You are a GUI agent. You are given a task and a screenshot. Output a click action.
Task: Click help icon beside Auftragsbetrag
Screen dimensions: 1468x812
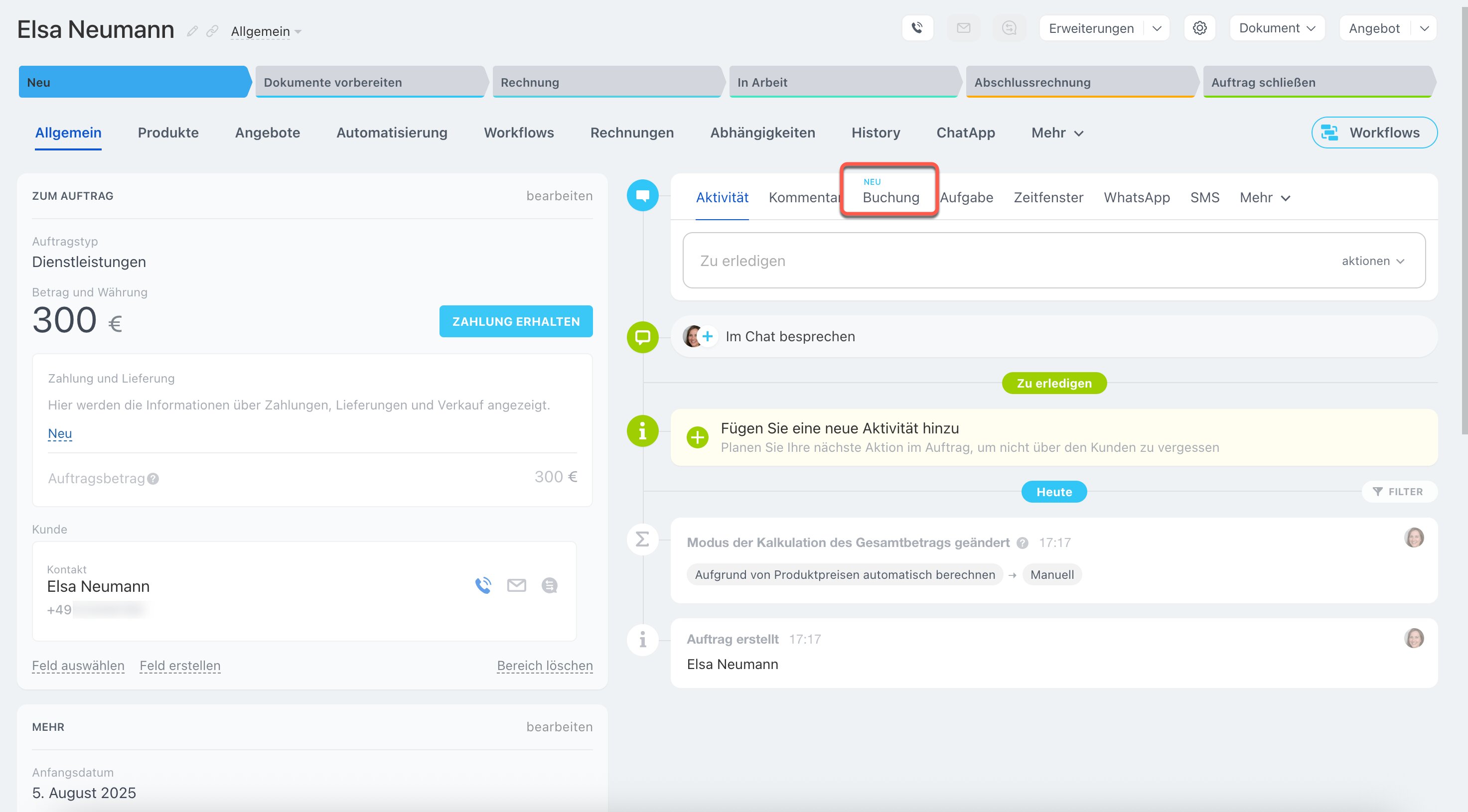pos(152,479)
